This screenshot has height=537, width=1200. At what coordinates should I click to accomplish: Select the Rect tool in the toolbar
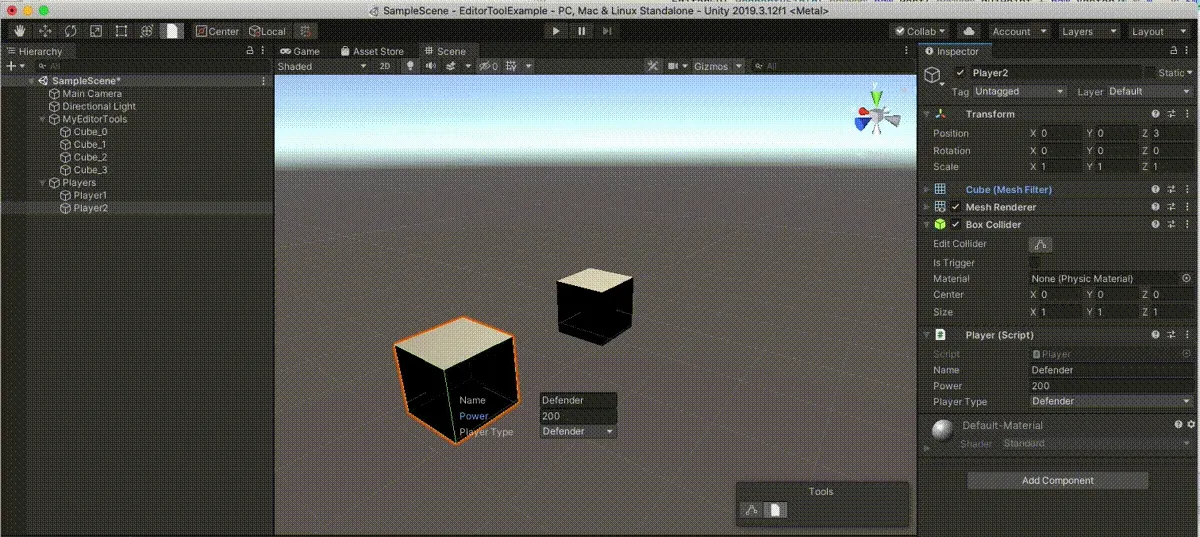[121, 31]
